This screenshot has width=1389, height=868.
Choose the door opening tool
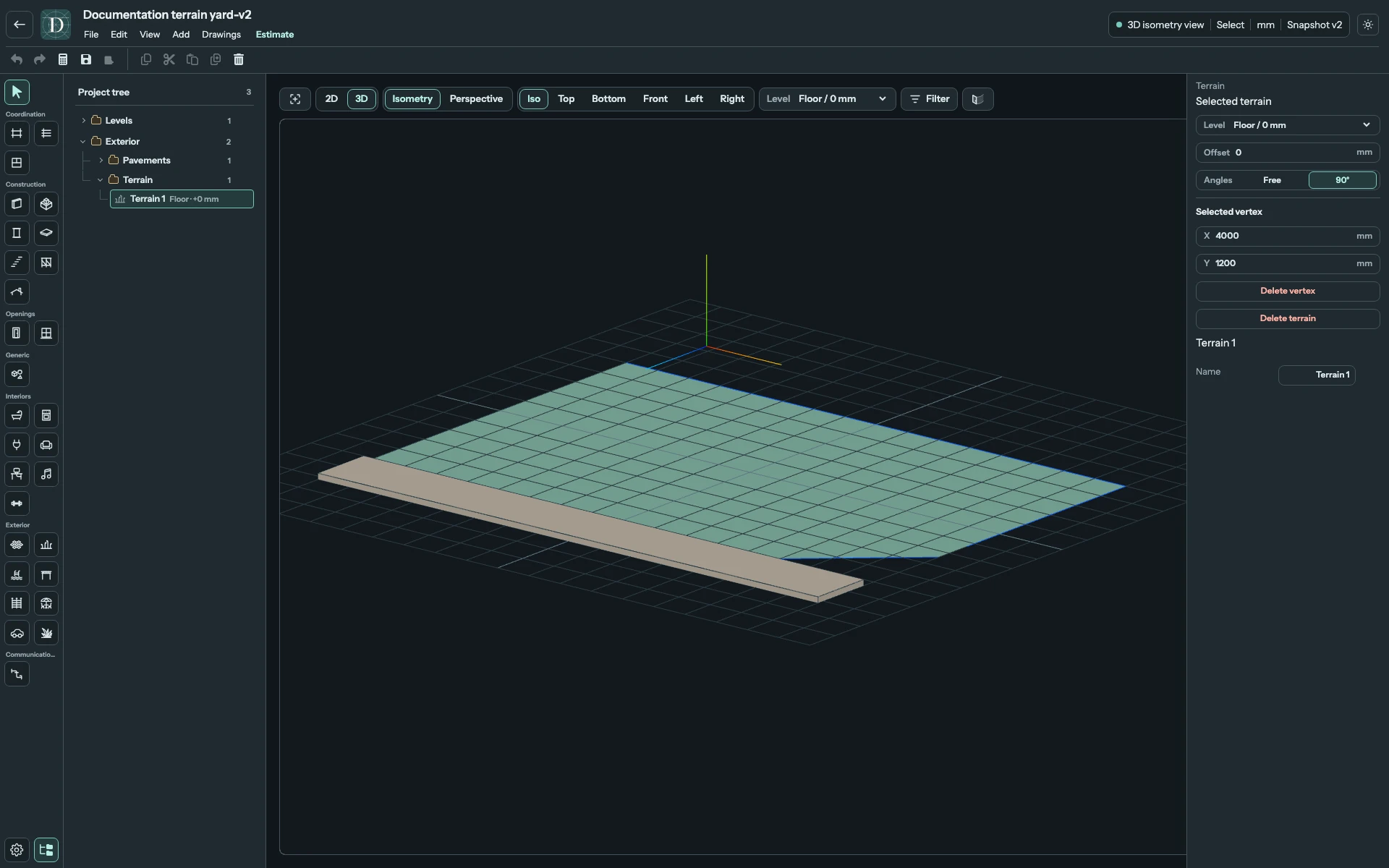point(17,333)
